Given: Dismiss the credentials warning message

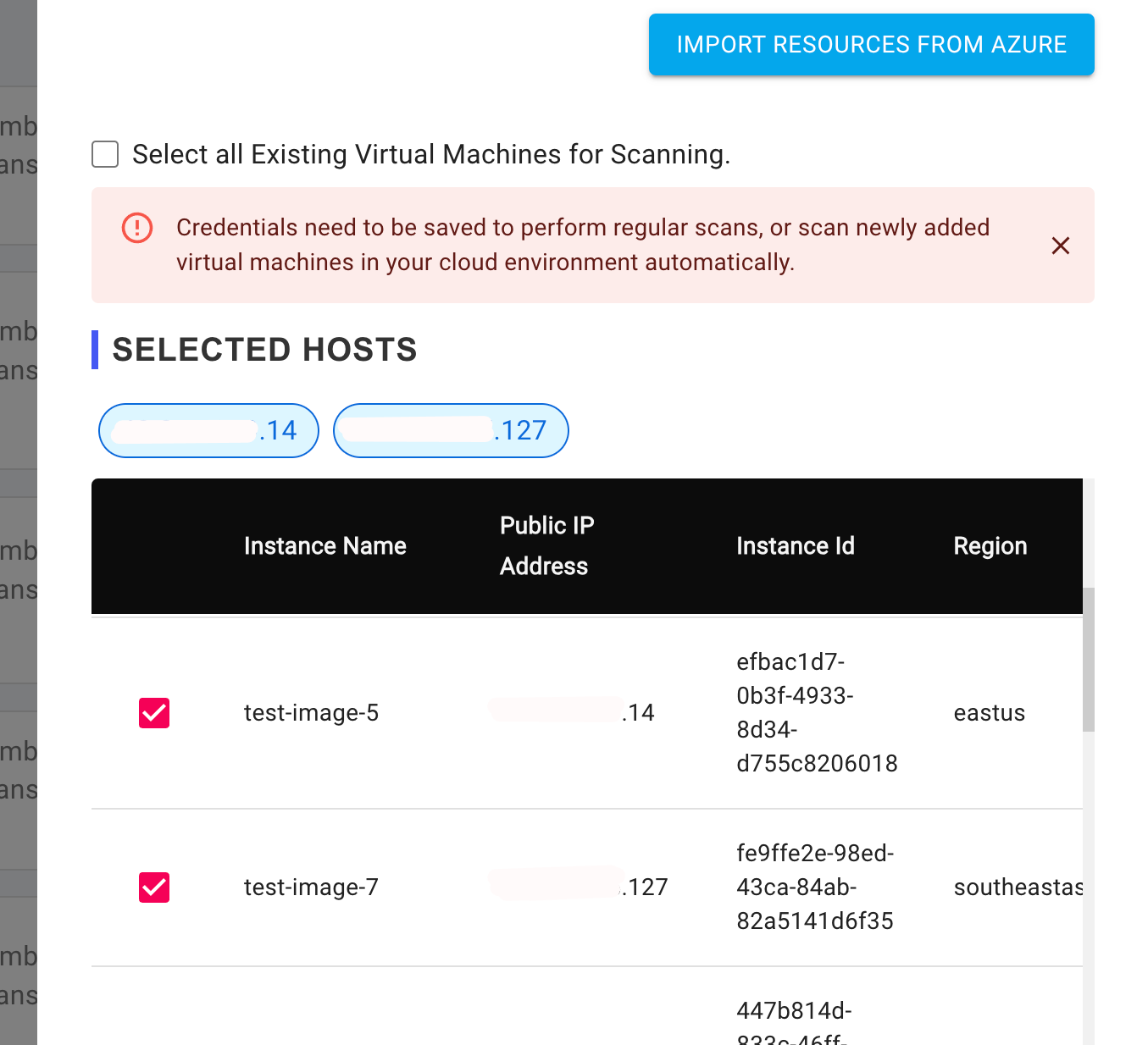Looking at the screenshot, I should (x=1061, y=246).
